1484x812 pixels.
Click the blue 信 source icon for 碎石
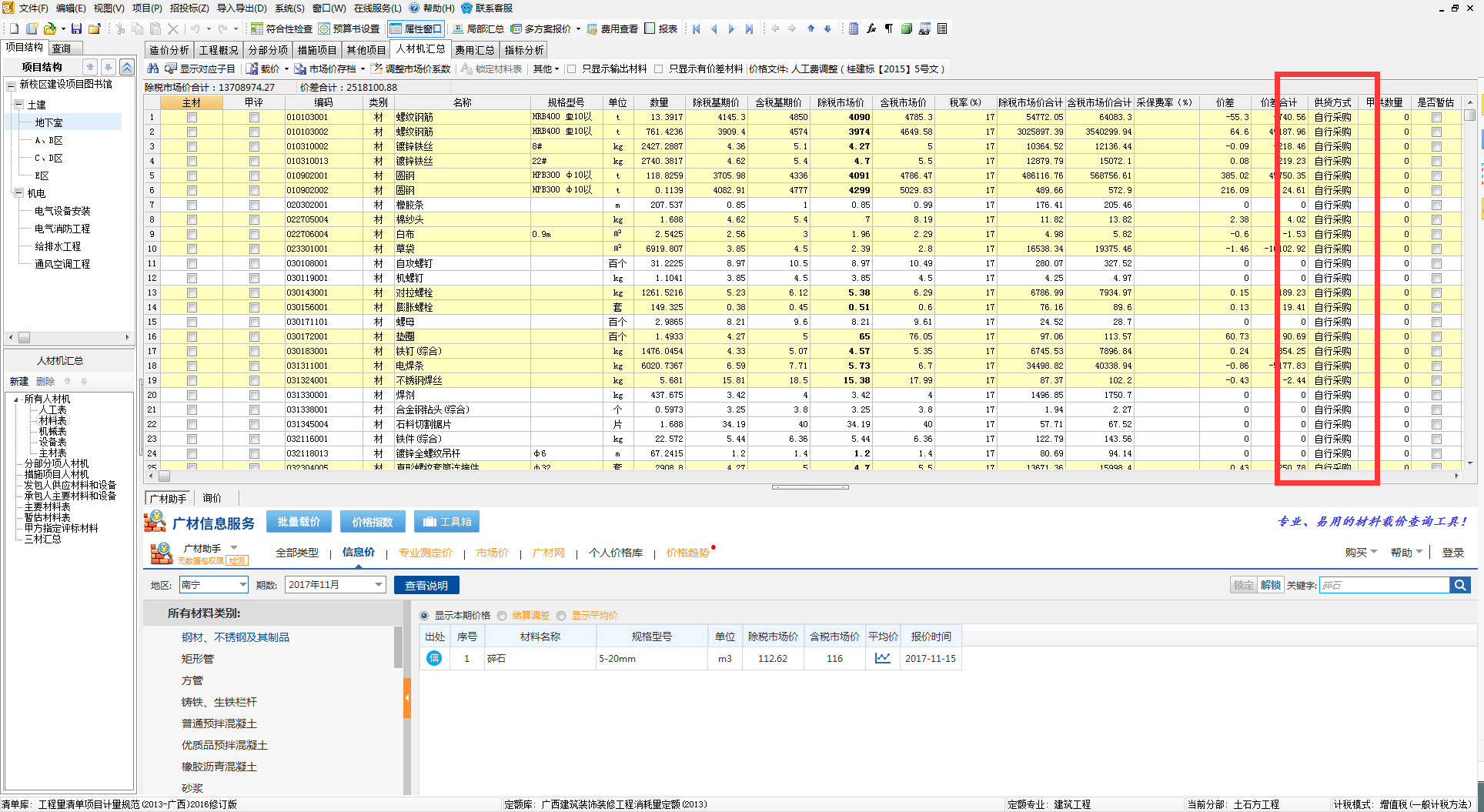coord(434,658)
